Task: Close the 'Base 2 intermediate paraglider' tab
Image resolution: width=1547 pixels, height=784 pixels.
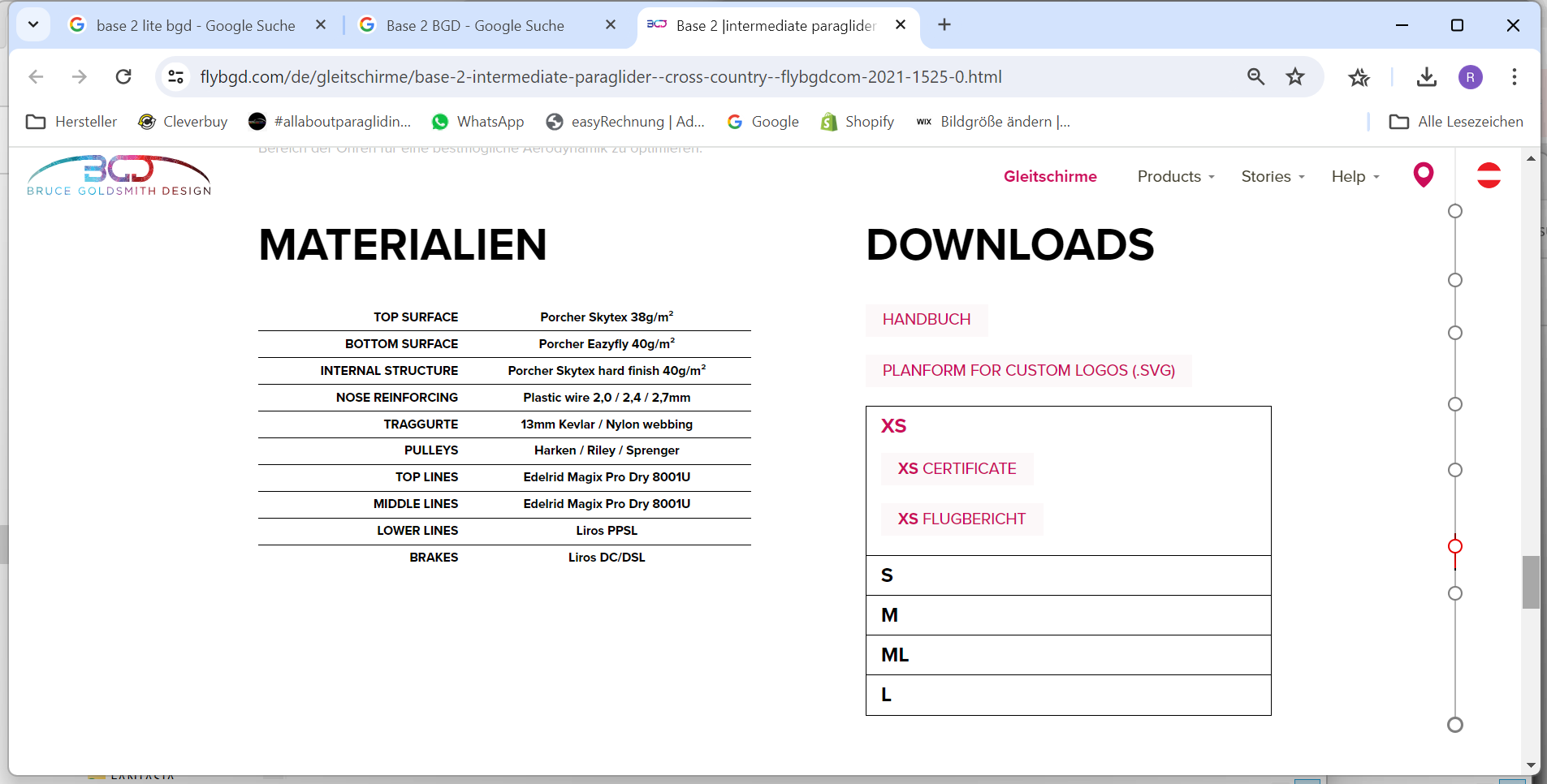Action: 900,25
